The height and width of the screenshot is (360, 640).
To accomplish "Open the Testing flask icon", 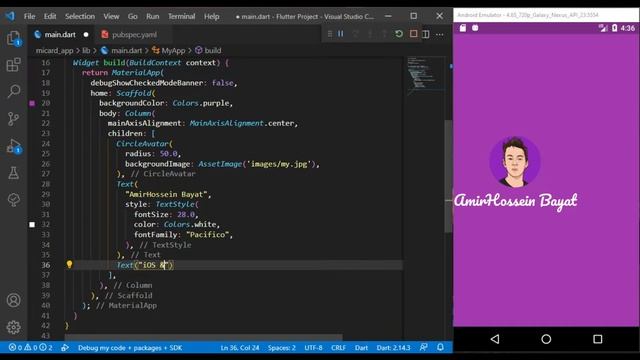I will [13, 173].
